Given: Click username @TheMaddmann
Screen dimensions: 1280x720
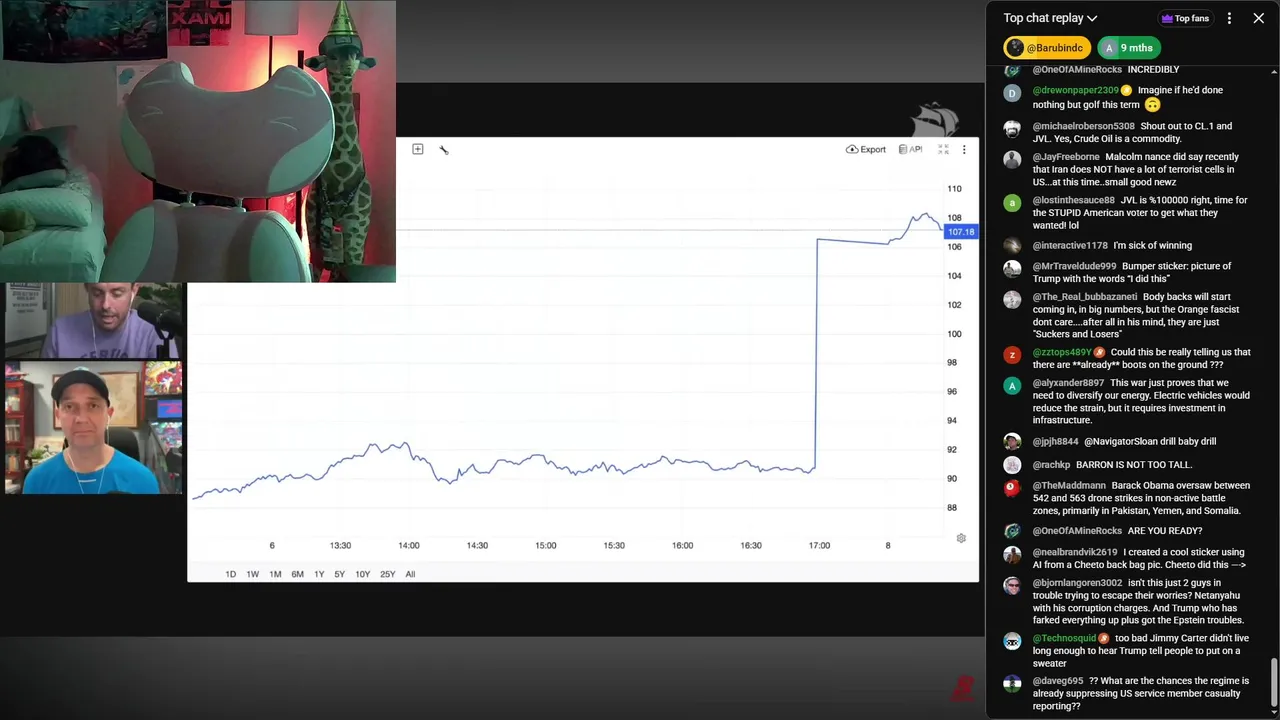Looking at the screenshot, I should 1069,485.
